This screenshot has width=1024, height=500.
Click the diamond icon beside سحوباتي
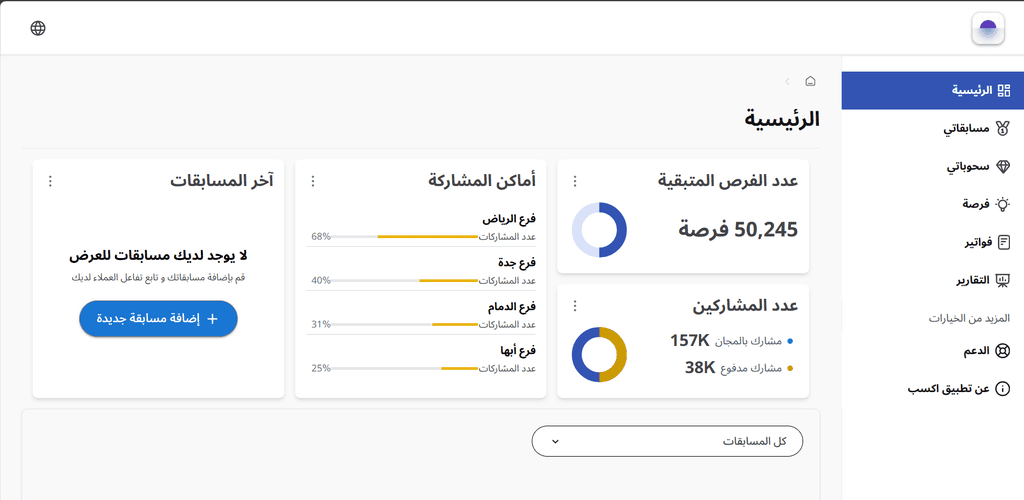[x=1004, y=166]
